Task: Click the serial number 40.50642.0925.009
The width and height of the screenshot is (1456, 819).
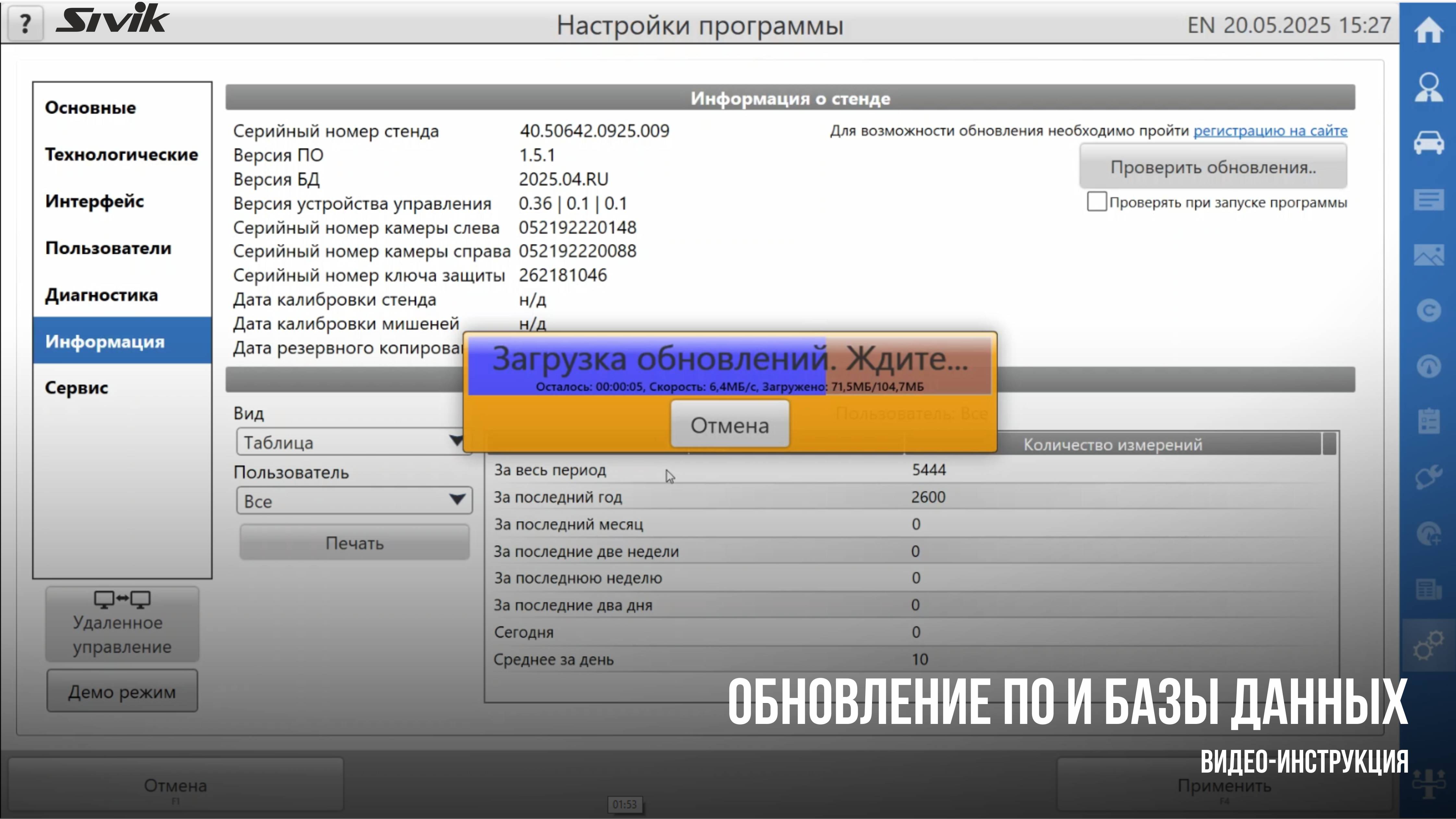Action: point(594,130)
